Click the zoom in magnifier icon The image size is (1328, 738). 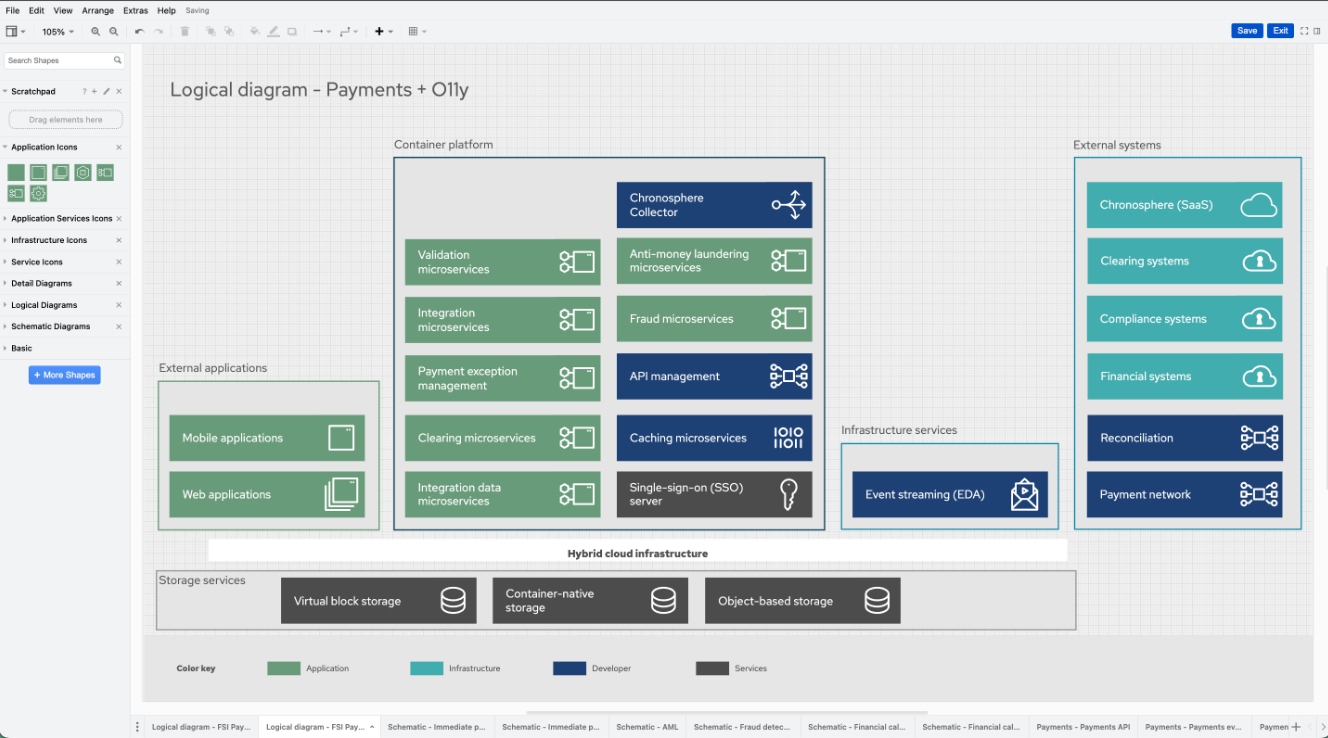tap(96, 31)
